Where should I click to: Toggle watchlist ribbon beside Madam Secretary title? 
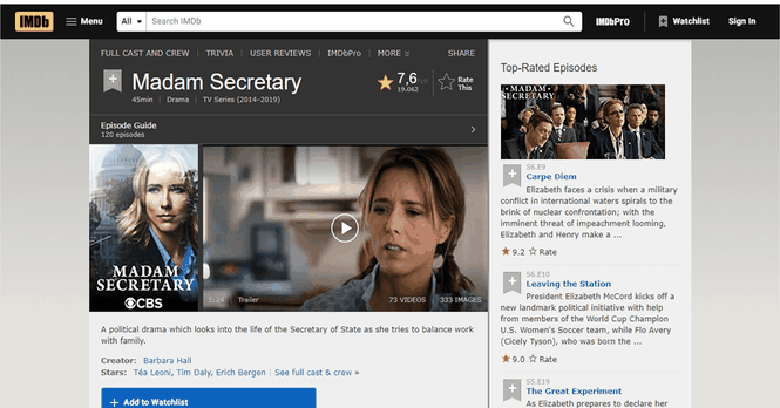point(112,82)
